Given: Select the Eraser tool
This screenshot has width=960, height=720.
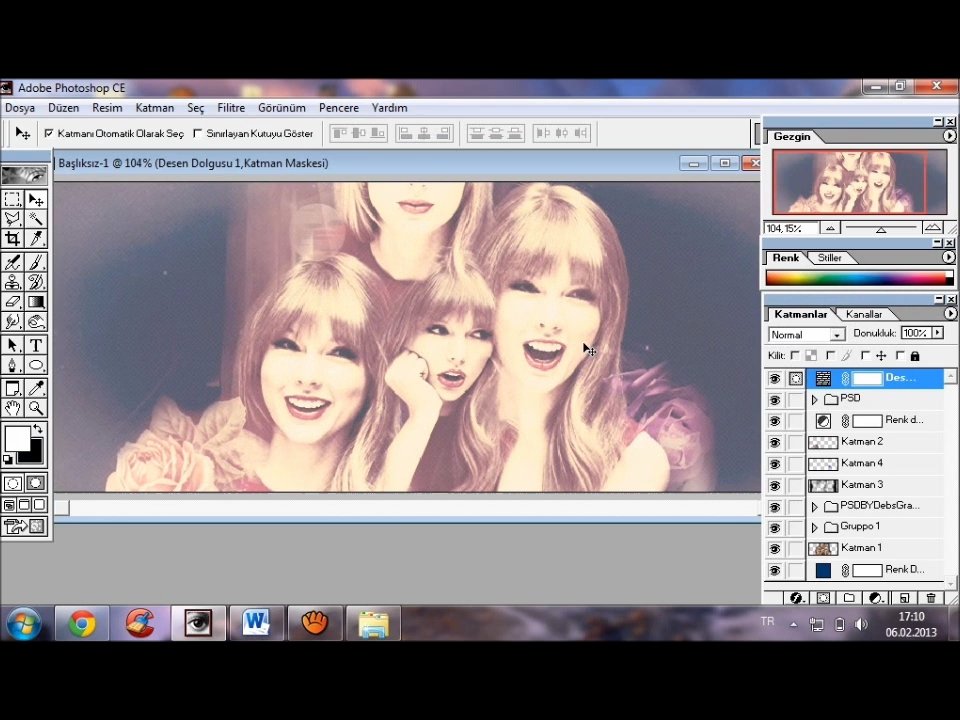Looking at the screenshot, I should click(12, 301).
